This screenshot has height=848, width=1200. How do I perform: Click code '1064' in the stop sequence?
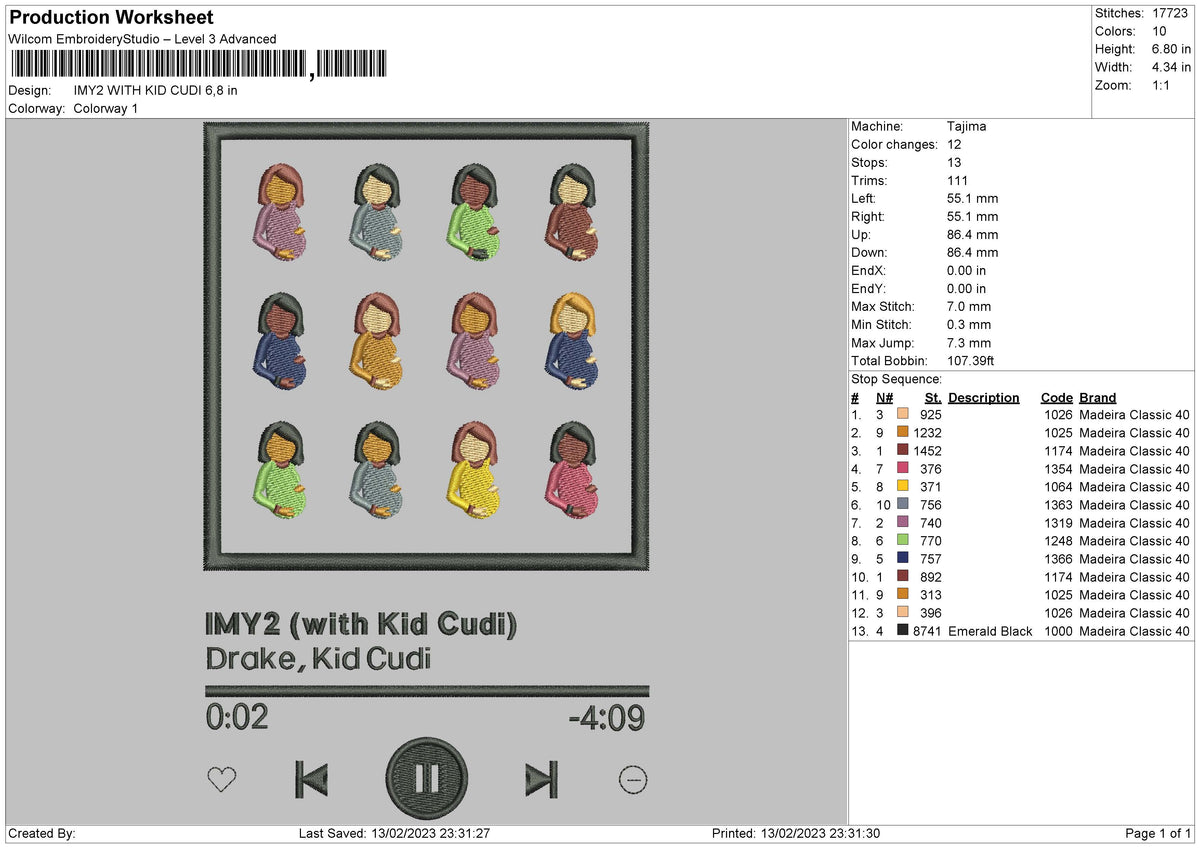(x=1057, y=487)
